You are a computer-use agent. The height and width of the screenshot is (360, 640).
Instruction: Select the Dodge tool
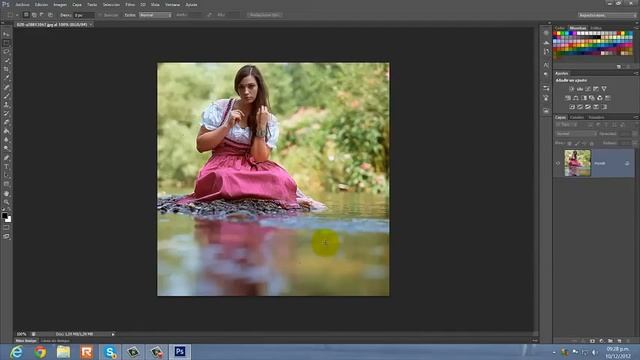click(x=6, y=149)
